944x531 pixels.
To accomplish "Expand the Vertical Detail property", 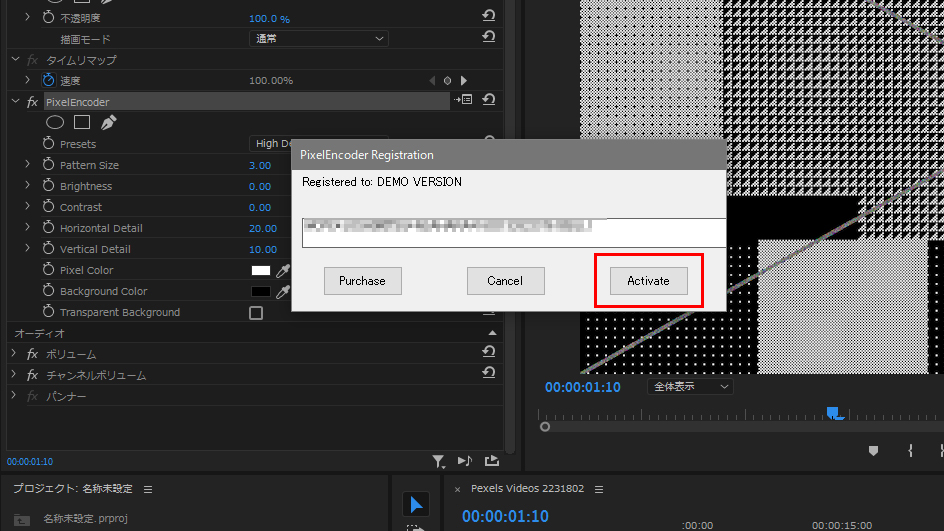I will [x=27, y=248].
